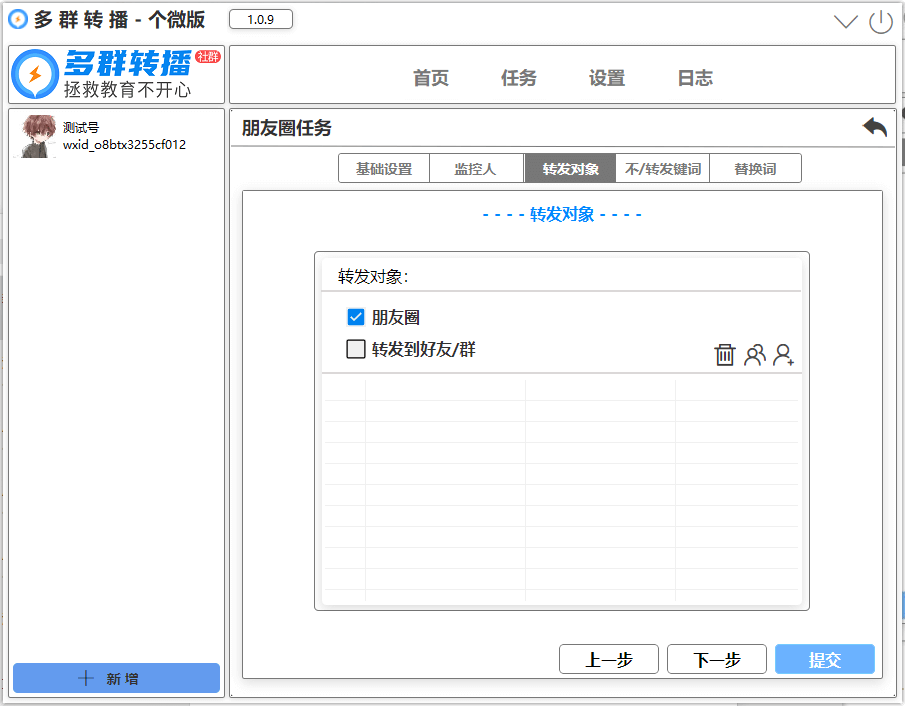Click the add friend icon
905x706 pixels.
click(784, 354)
